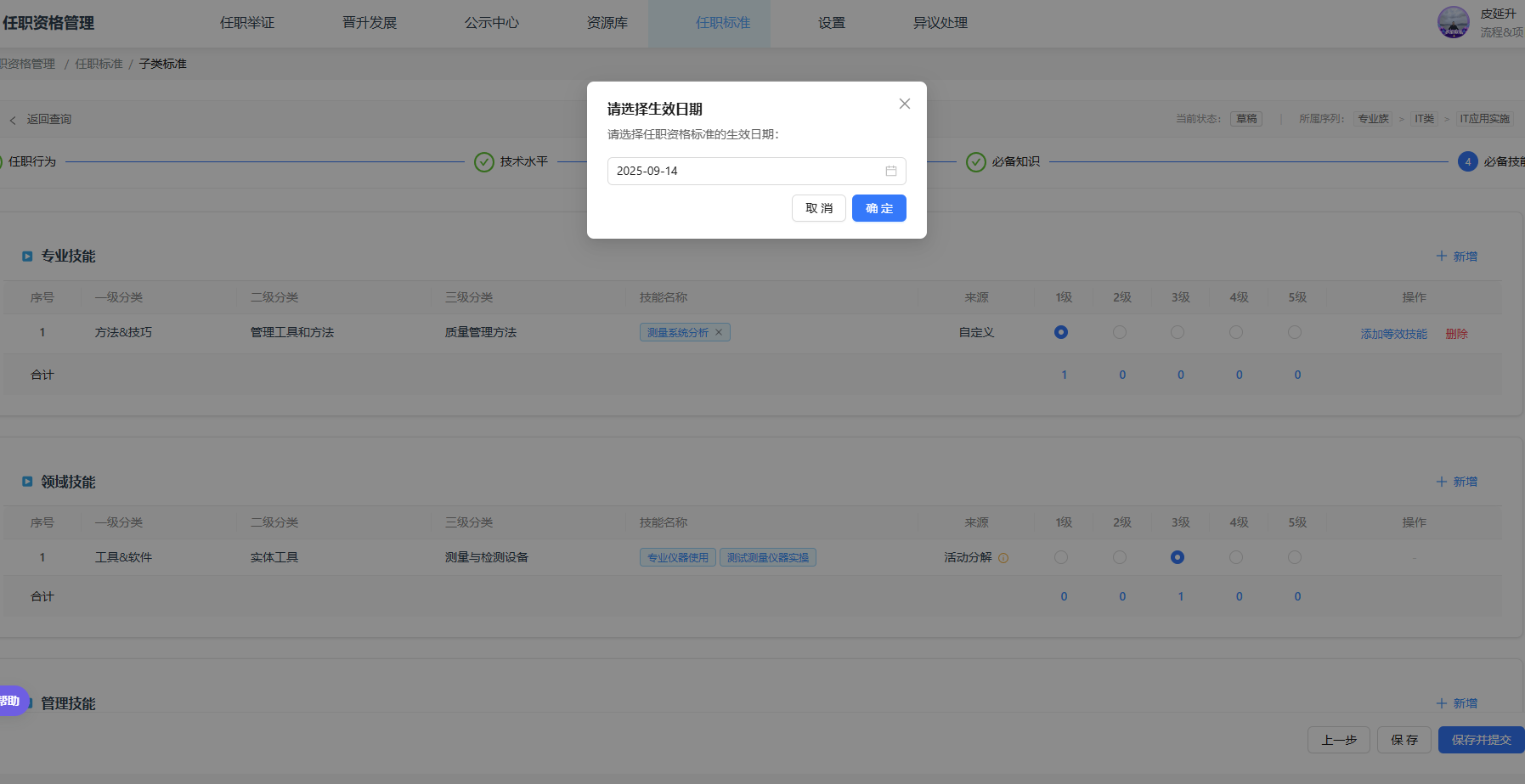Click the 技术水平 step checkmark icon
This screenshot has height=784, width=1525.
tap(484, 162)
